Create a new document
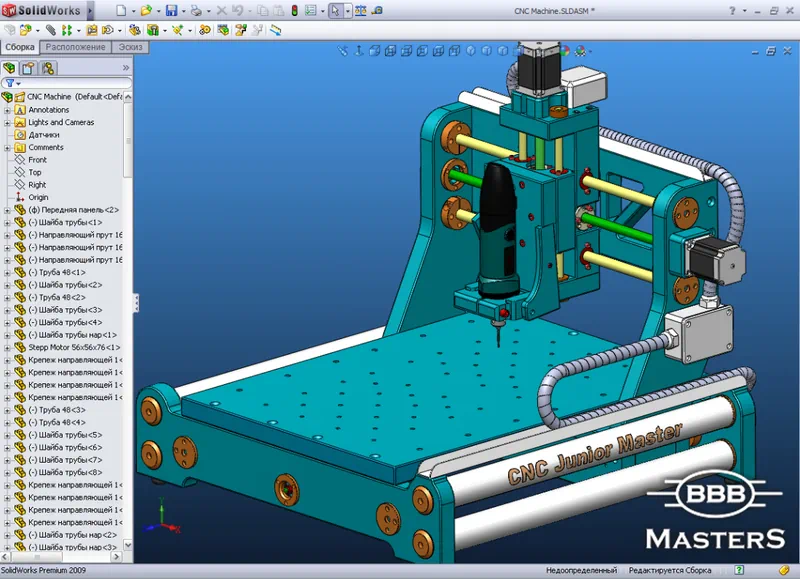The image size is (800, 579). (121, 9)
